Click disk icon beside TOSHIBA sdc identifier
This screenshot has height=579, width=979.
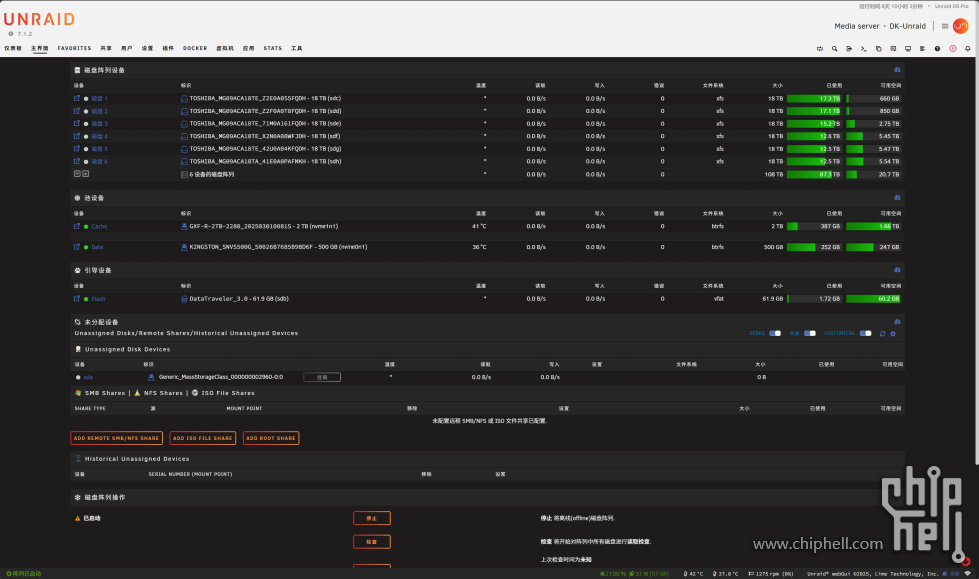point(184,99)
